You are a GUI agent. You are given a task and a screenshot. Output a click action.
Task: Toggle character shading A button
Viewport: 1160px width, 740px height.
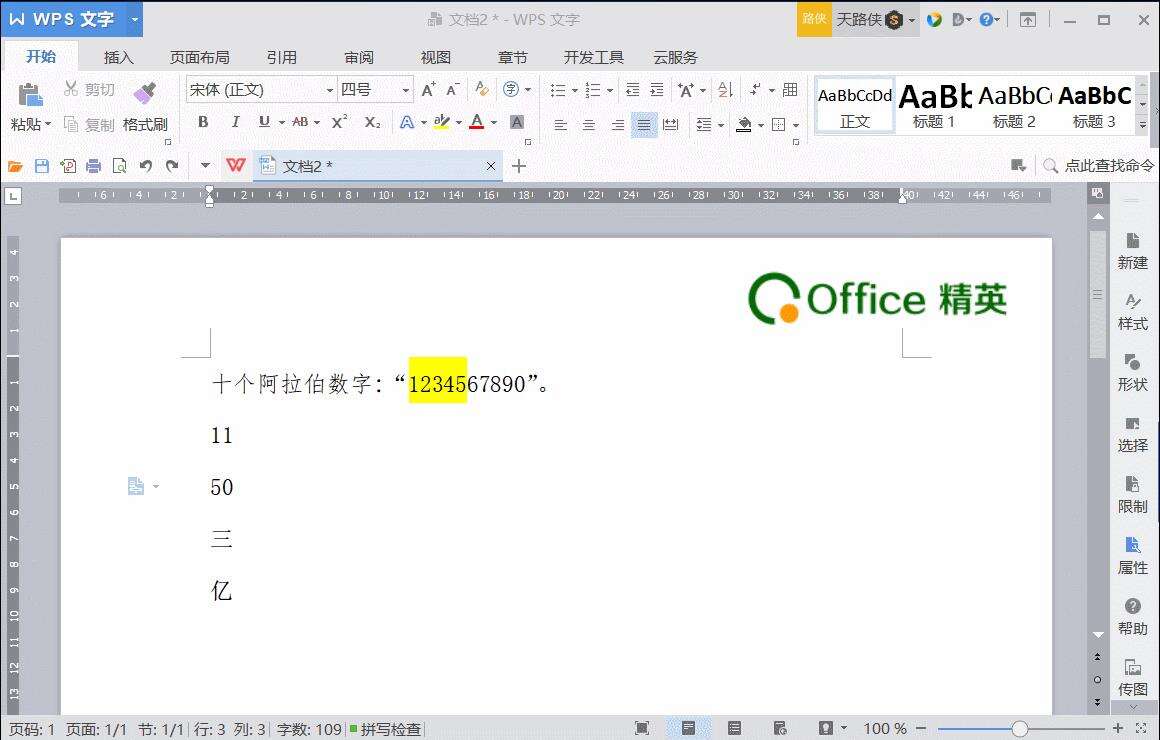pos(517,122)
